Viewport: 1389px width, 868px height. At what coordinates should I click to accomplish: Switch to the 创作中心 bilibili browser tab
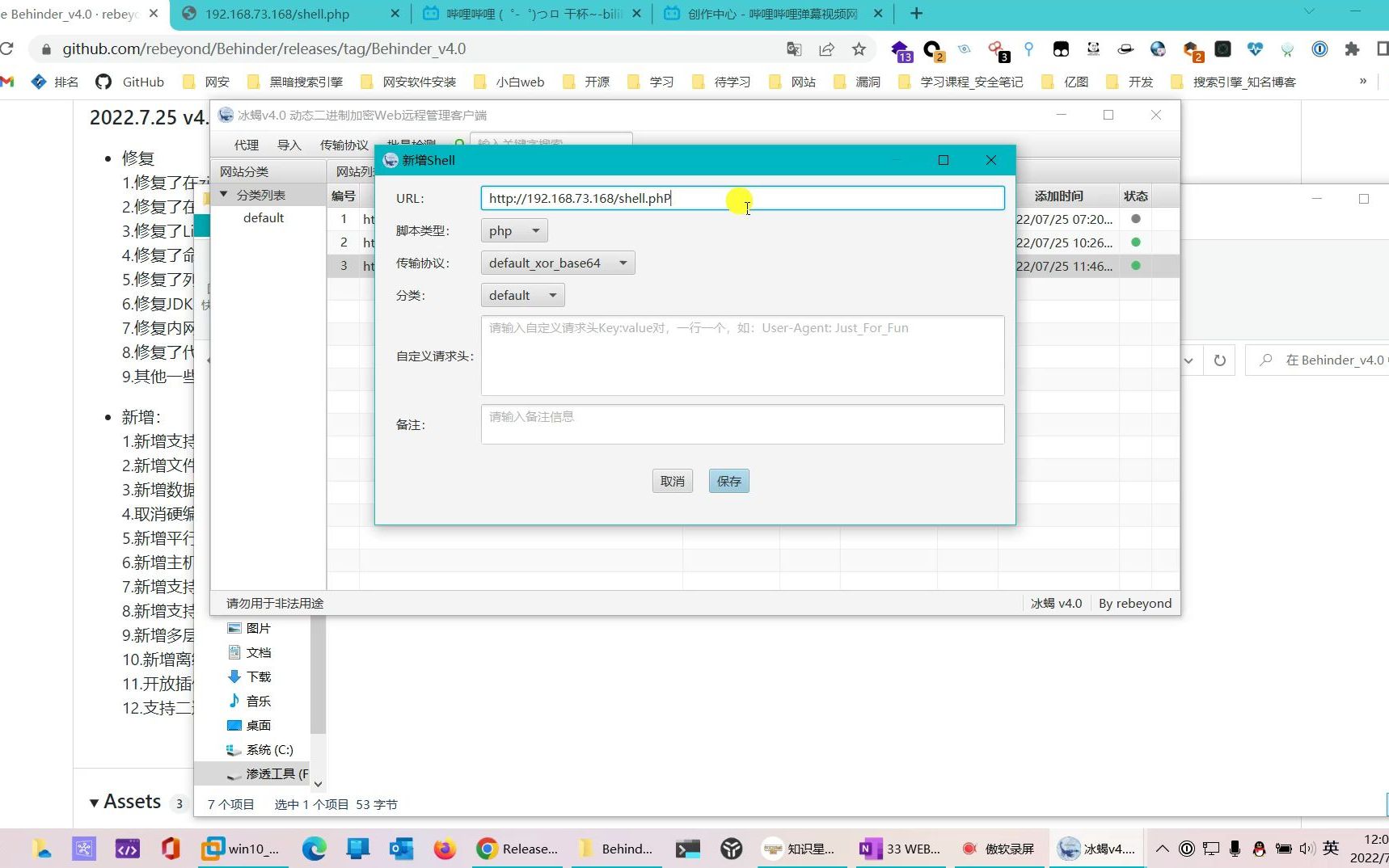(x=772, y=14)
